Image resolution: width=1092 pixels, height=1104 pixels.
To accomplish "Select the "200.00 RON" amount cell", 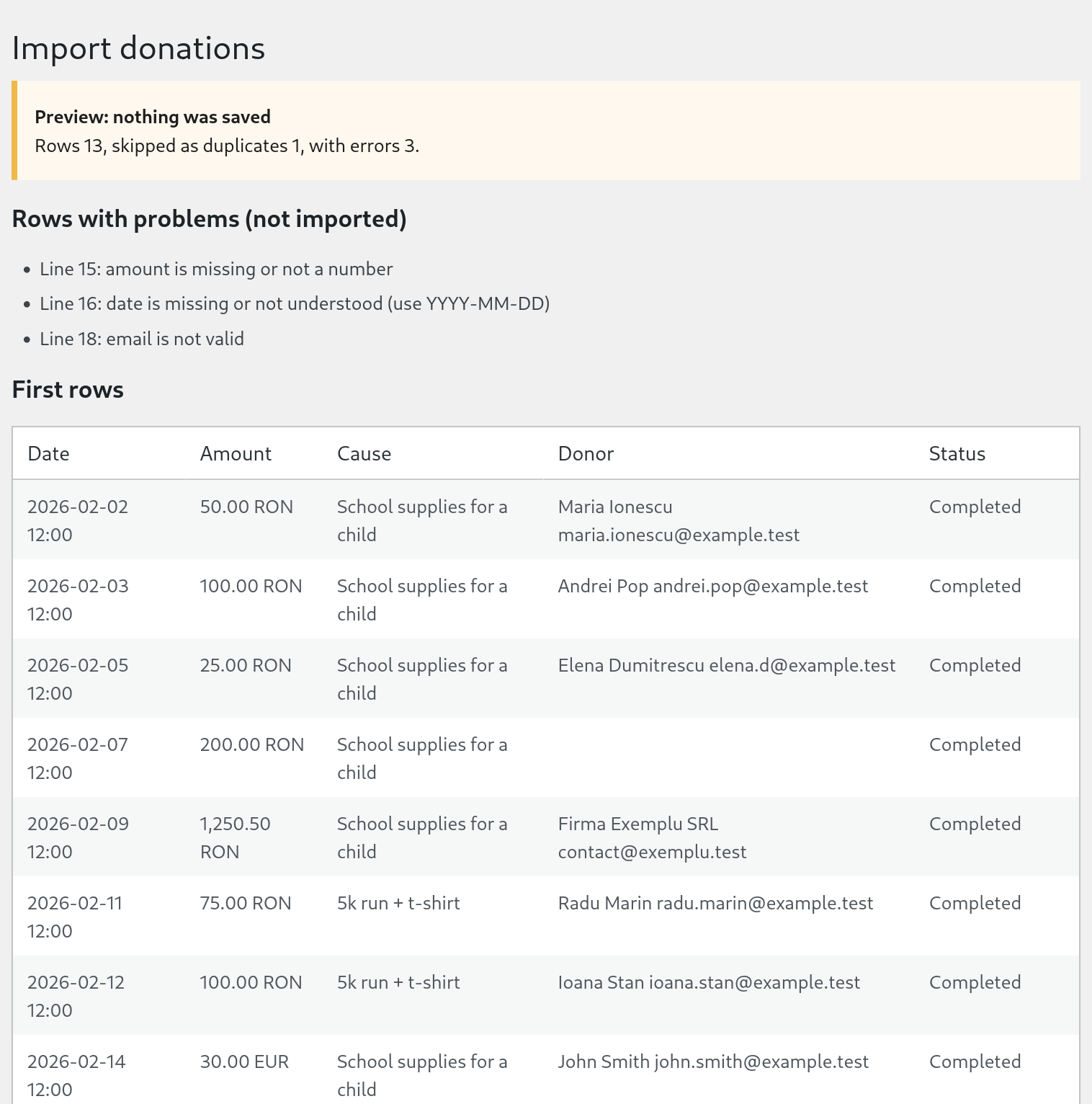I will [x=254, y=758].
